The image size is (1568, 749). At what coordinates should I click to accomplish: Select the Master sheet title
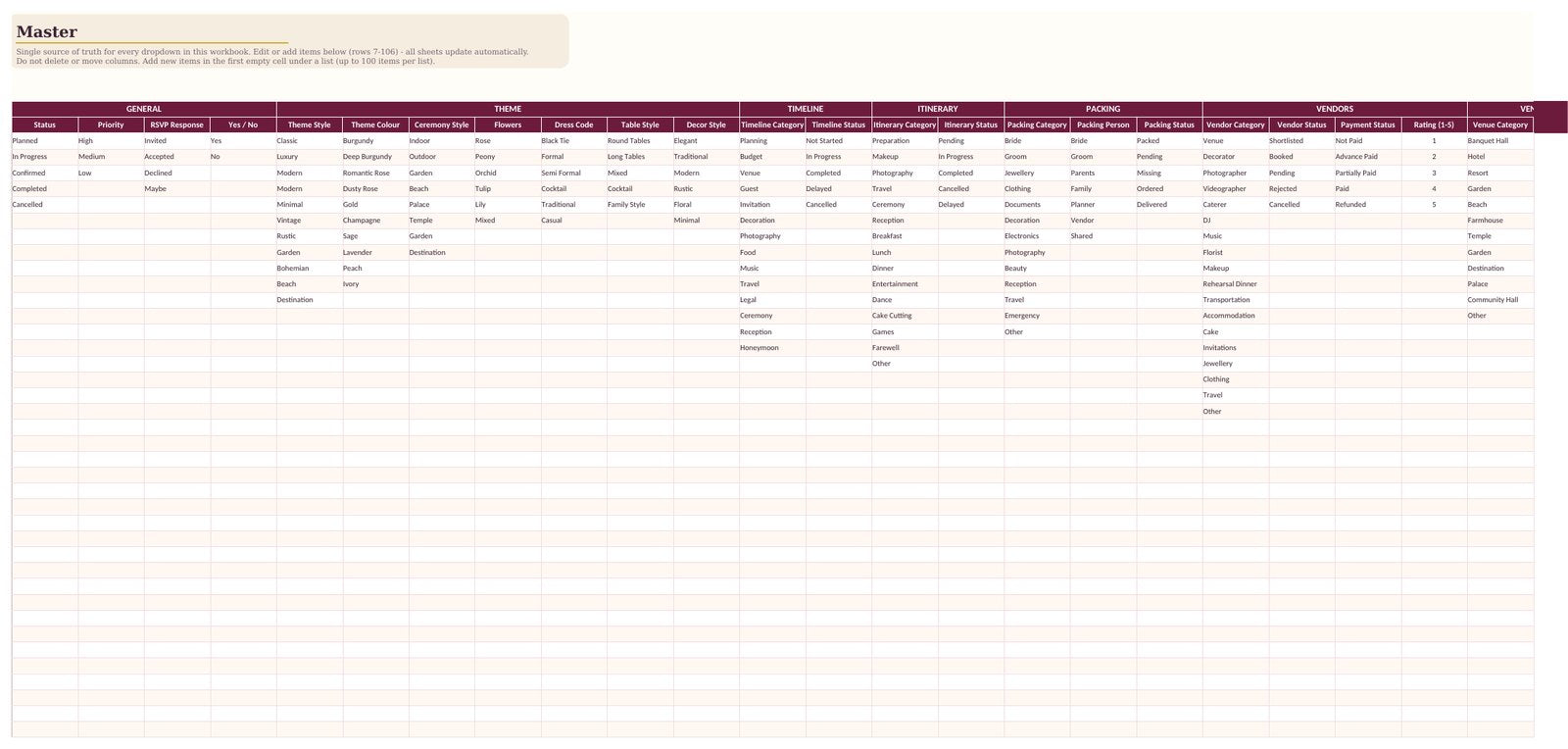pos(46,32)
